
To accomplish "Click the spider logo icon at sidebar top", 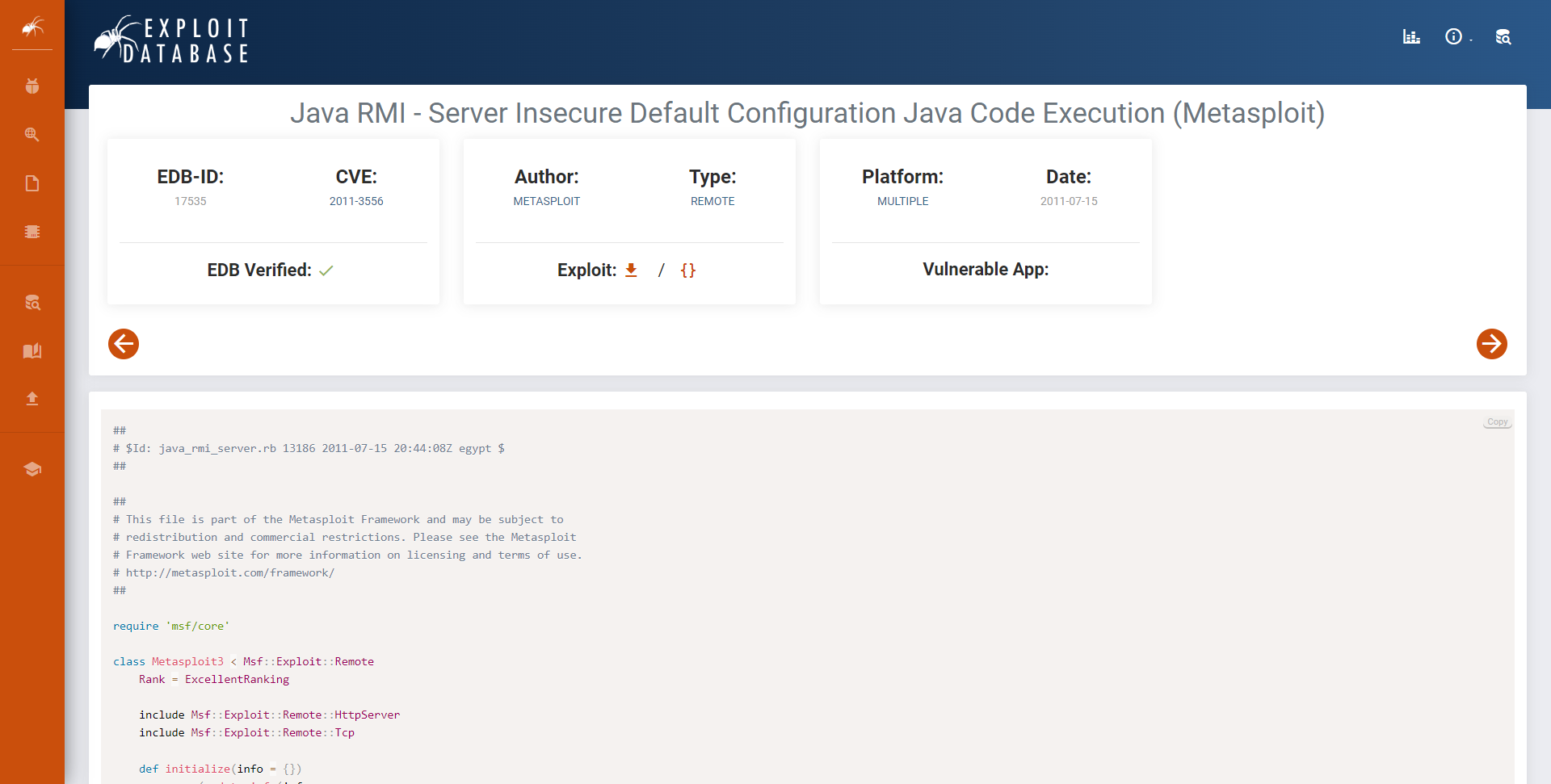I will [32, 27].
